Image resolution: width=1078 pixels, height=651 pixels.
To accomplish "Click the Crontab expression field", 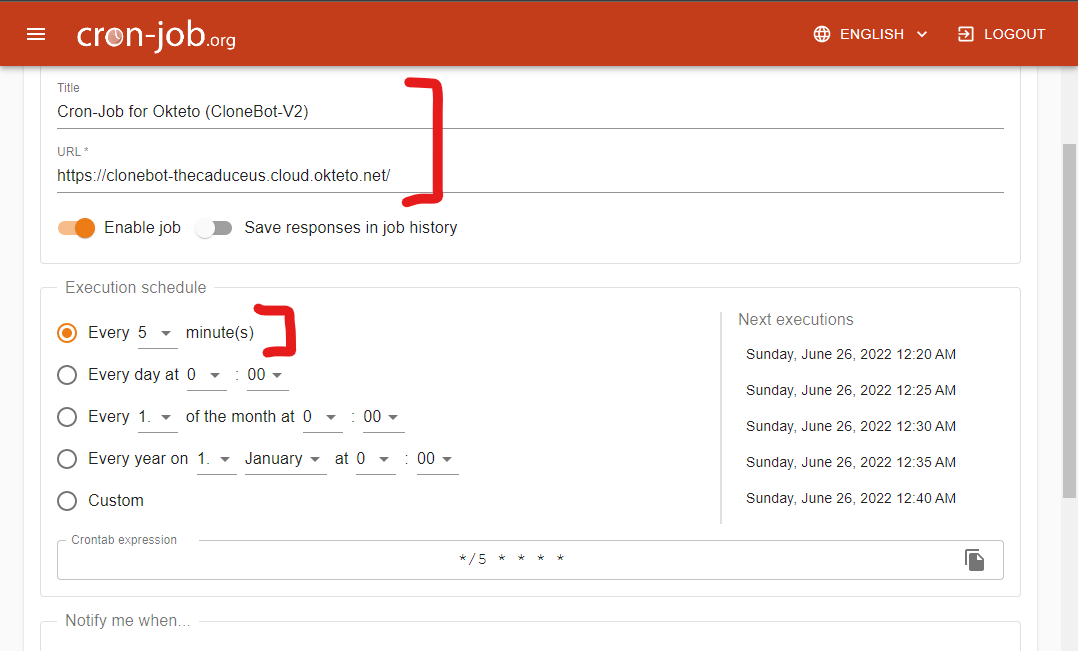I will 530,560.
